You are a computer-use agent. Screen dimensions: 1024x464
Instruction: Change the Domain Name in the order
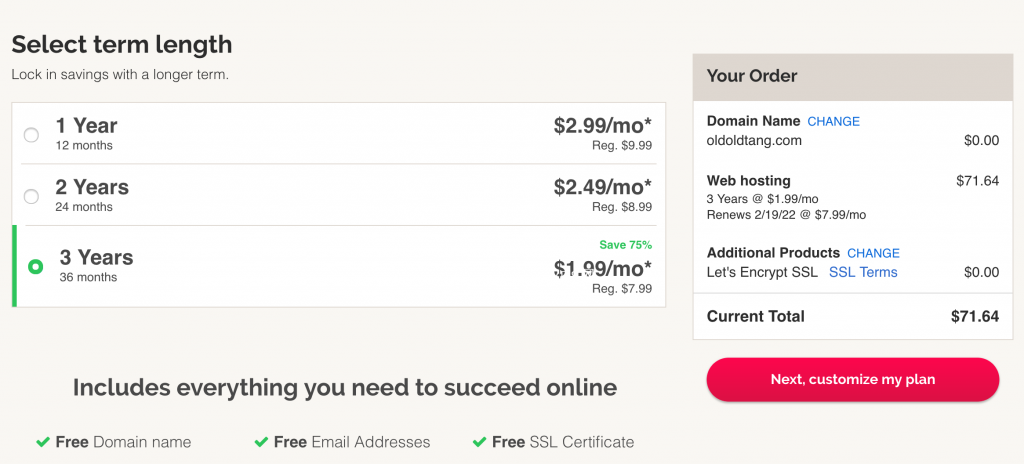click(833, 122)
